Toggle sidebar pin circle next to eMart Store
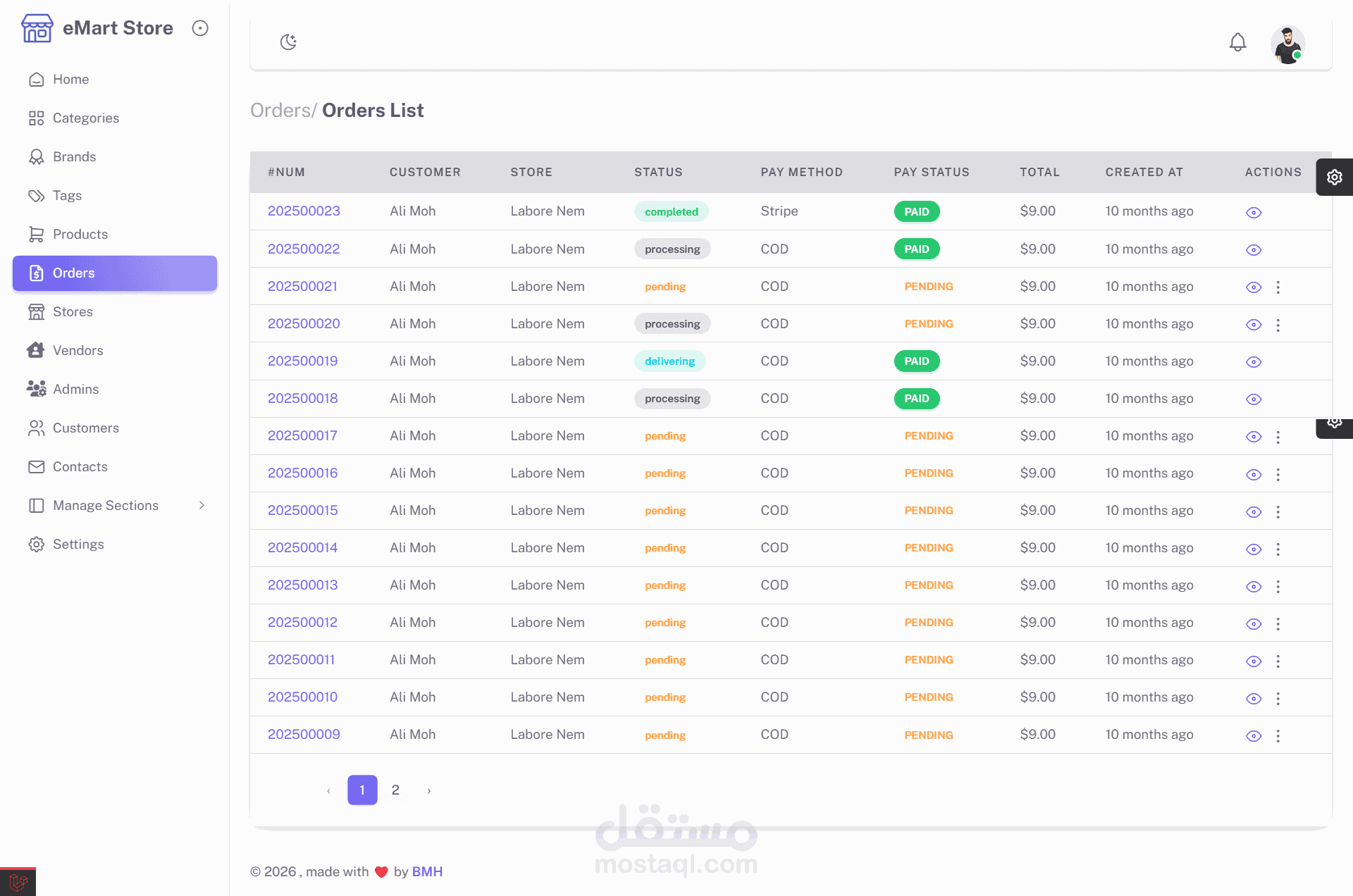 200,28
